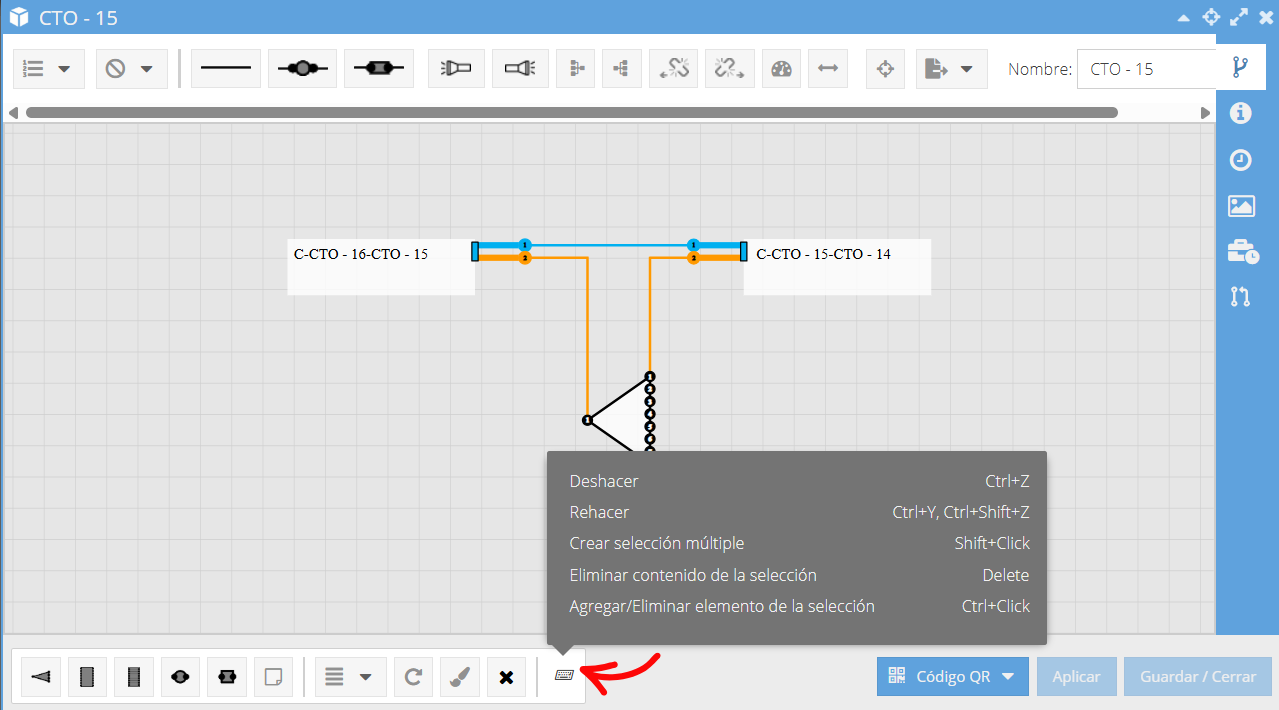Click the gauge meter icon

(x=782, y=69)
